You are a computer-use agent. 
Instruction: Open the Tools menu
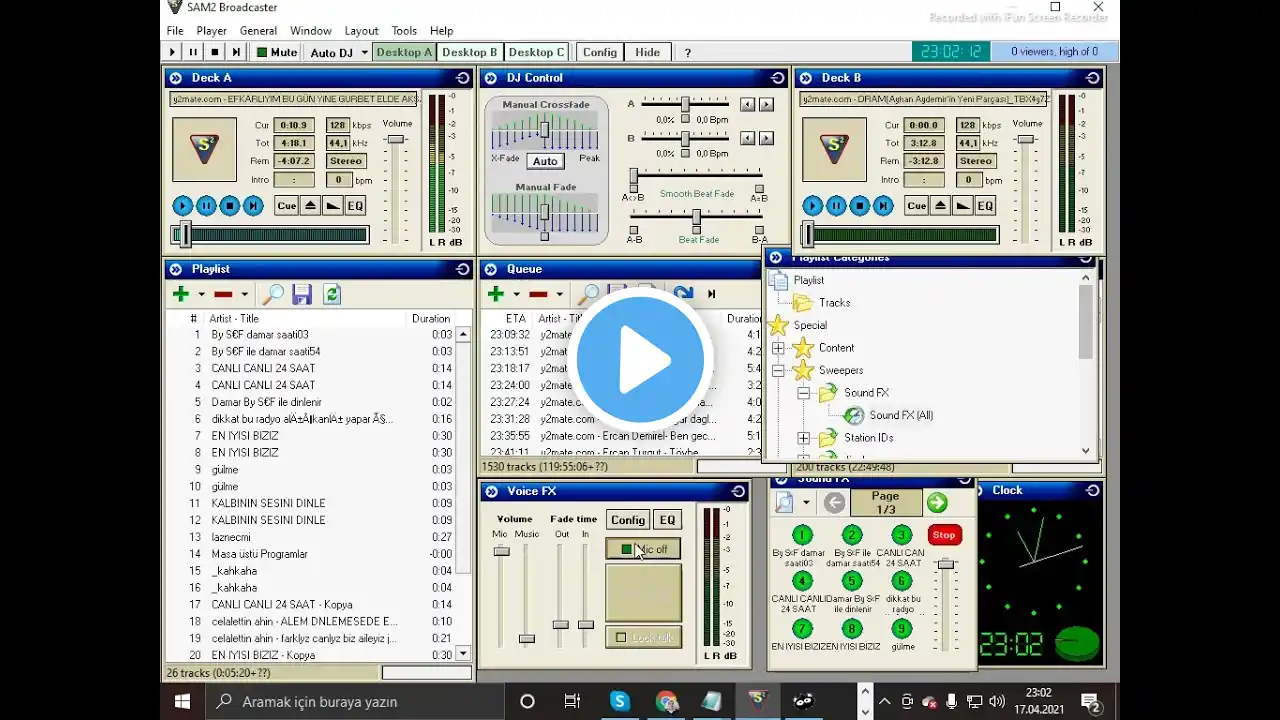[x=404, y=31]
